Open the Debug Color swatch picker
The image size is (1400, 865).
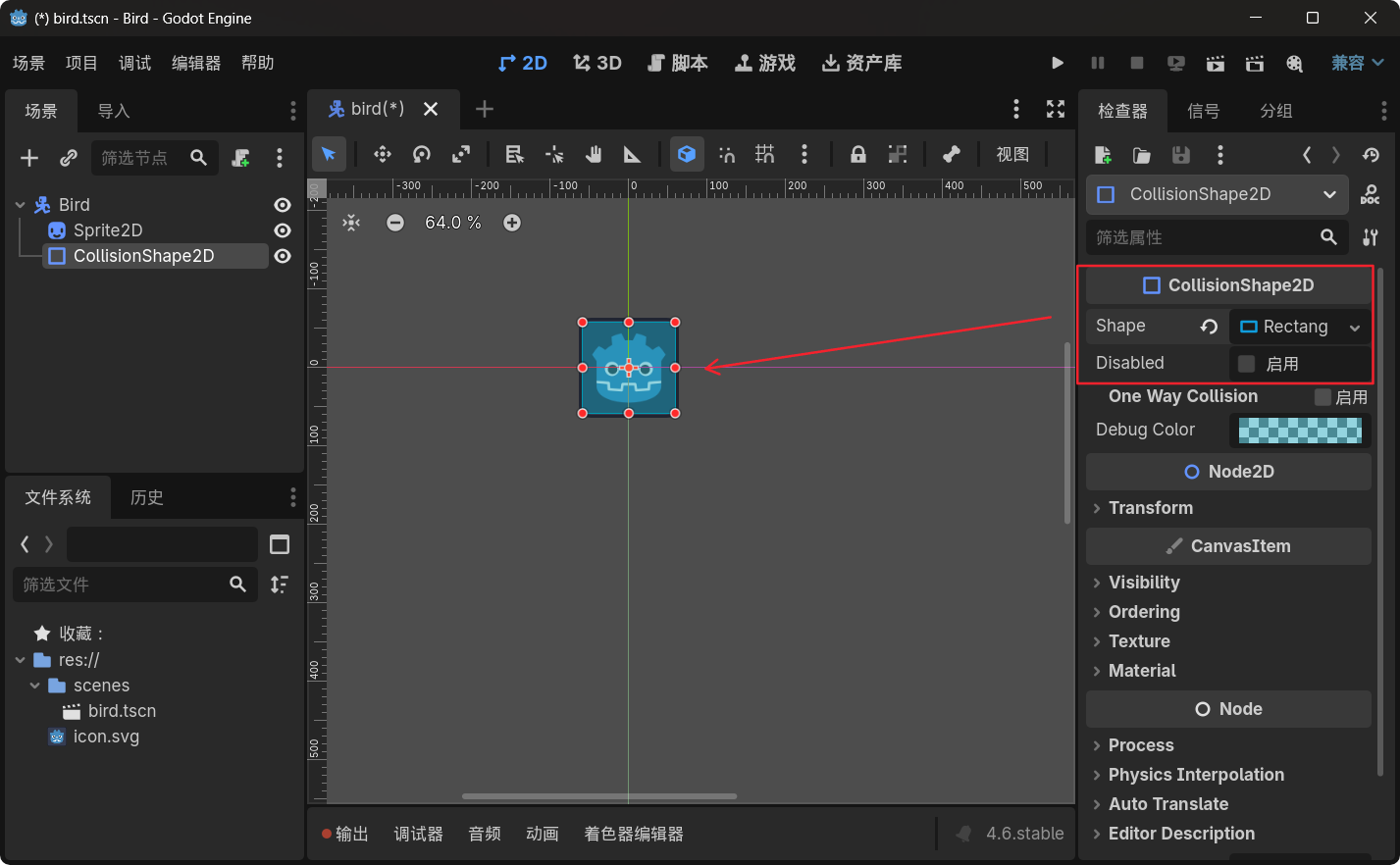(x=1300, y=431)
